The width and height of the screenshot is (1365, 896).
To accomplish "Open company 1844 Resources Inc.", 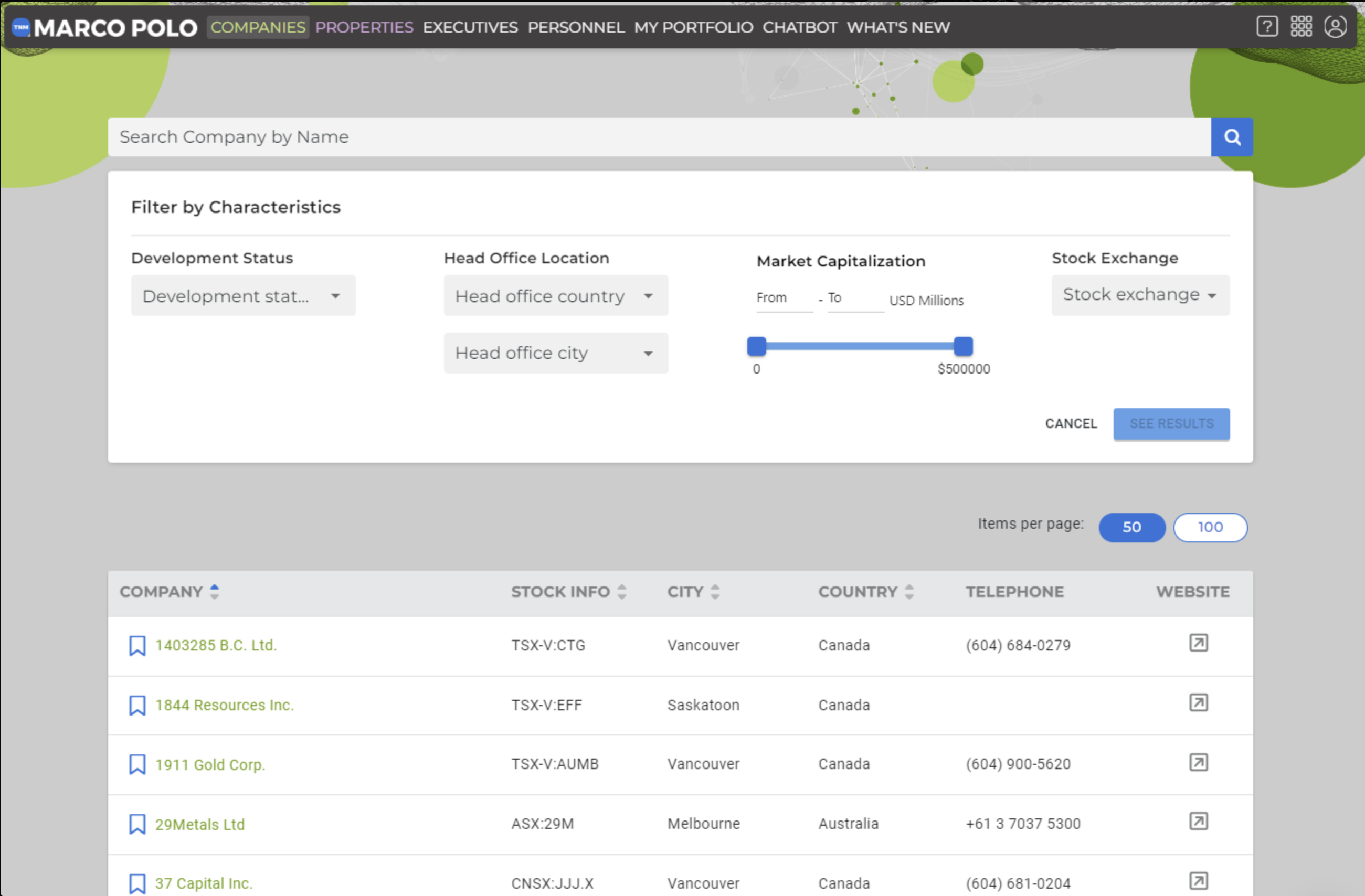I will 224,705.
